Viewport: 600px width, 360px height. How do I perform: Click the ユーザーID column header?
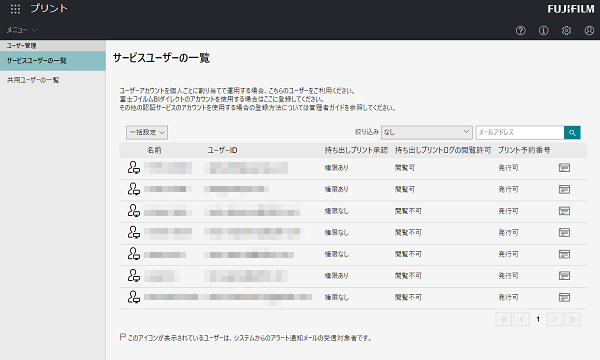coord(222,150)
